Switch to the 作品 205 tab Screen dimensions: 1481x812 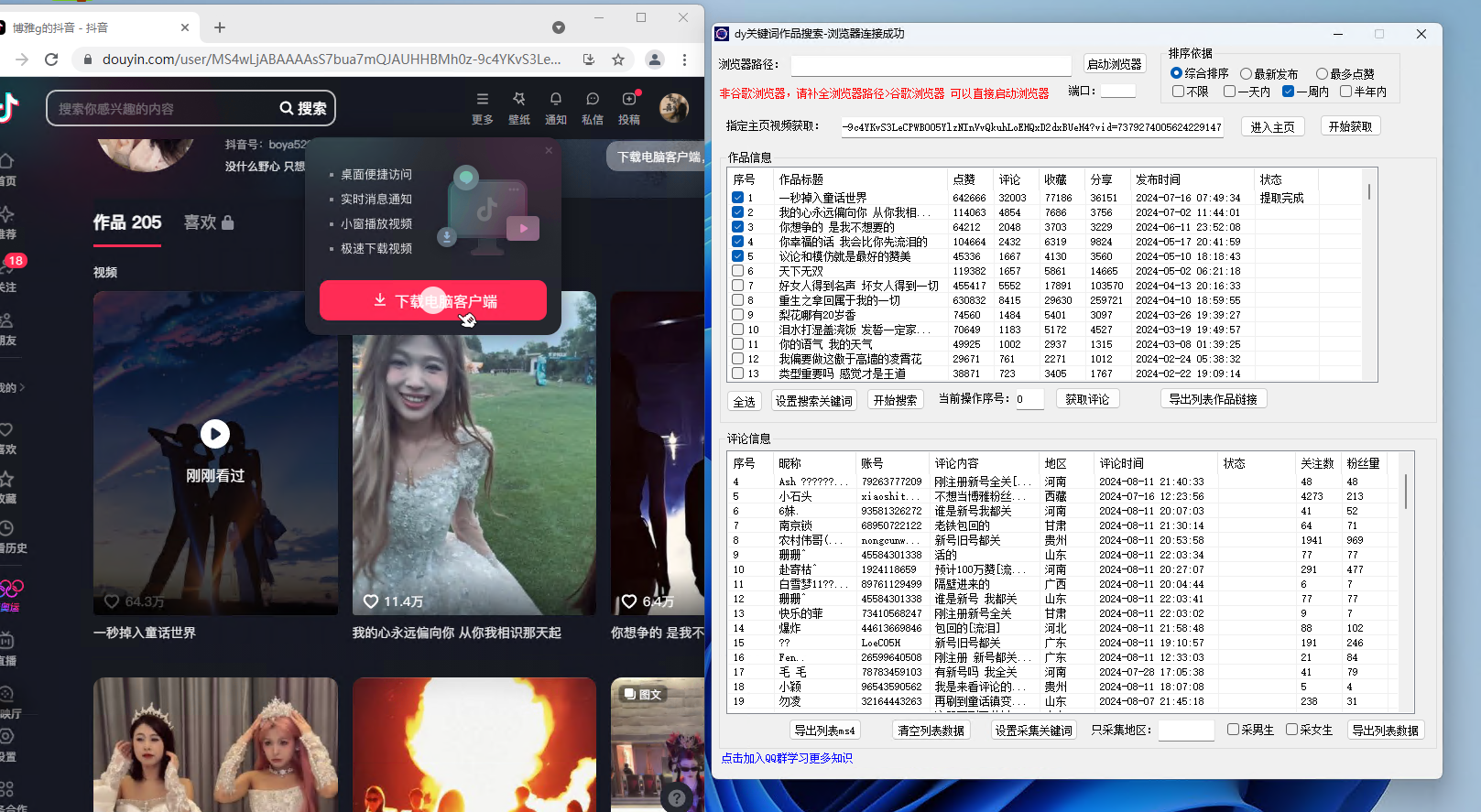click(127, 222)
